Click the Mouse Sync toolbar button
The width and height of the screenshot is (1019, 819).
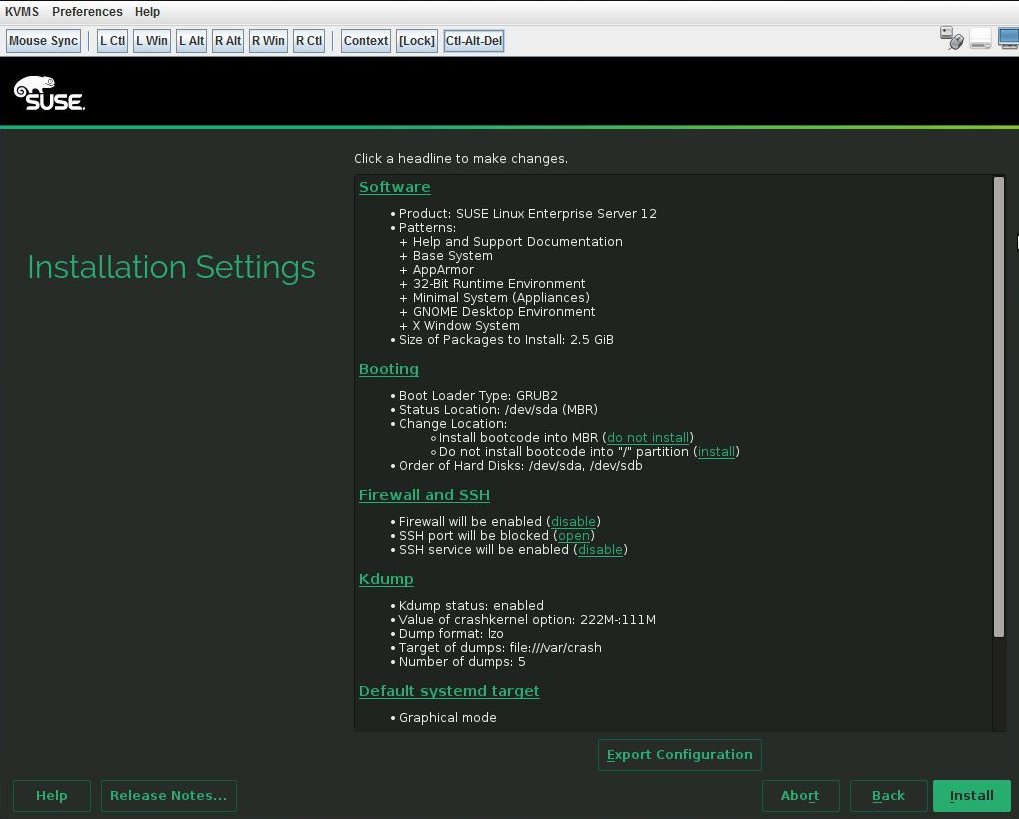[x=43, y=40]
